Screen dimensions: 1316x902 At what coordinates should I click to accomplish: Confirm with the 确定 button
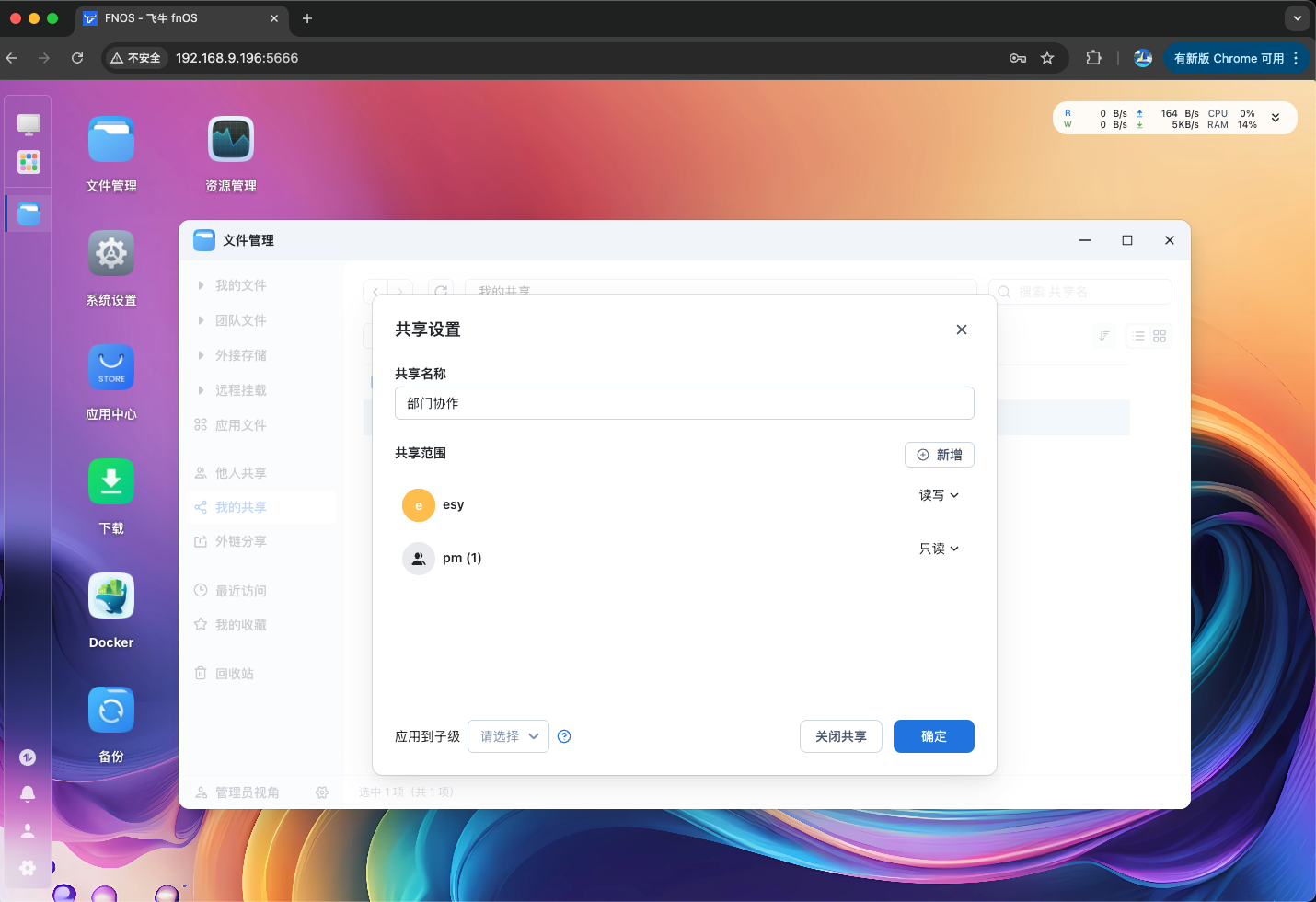pyautogui.click(x=933, y=736)
